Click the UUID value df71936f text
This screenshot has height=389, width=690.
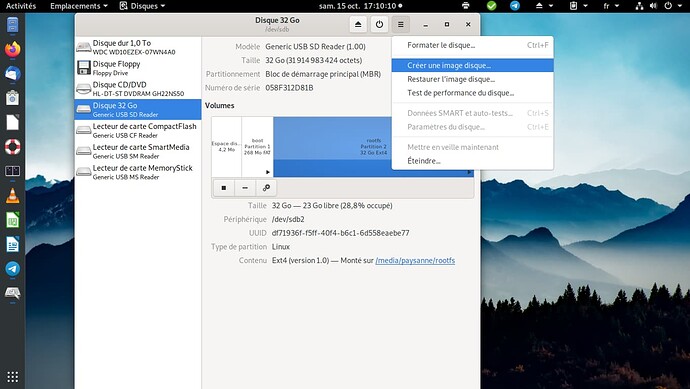[341, 233]
